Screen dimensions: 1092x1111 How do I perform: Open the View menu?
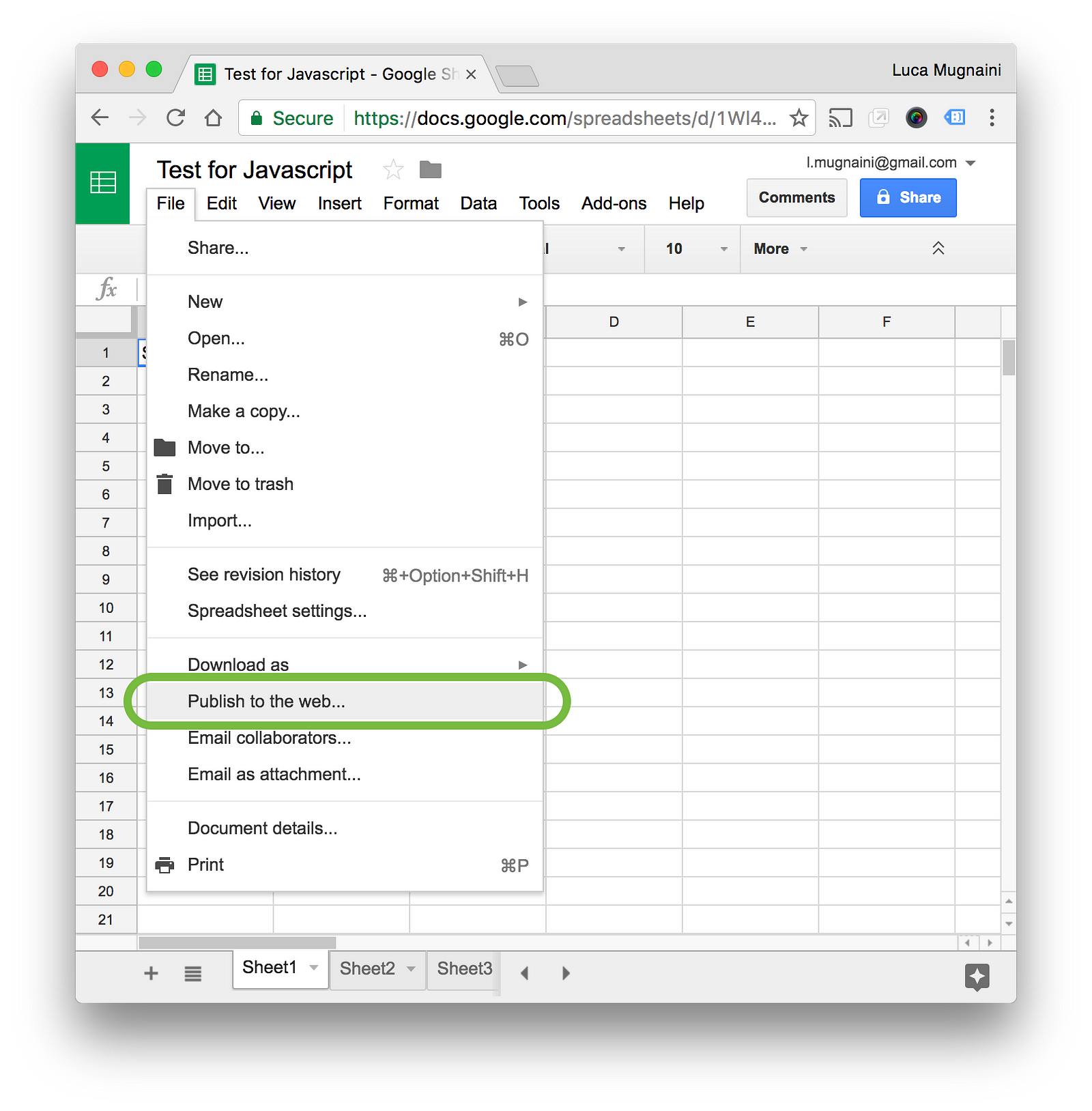[x=277, y=203]
